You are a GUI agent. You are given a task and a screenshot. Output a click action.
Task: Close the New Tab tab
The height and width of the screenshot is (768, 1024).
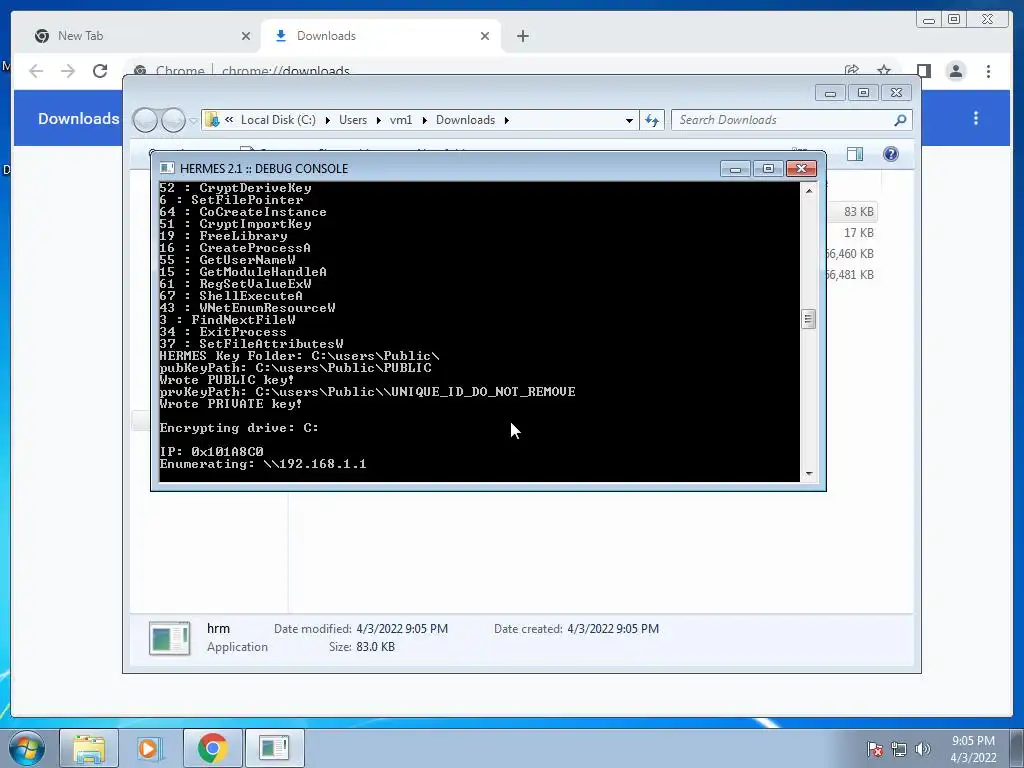[246, 36]
